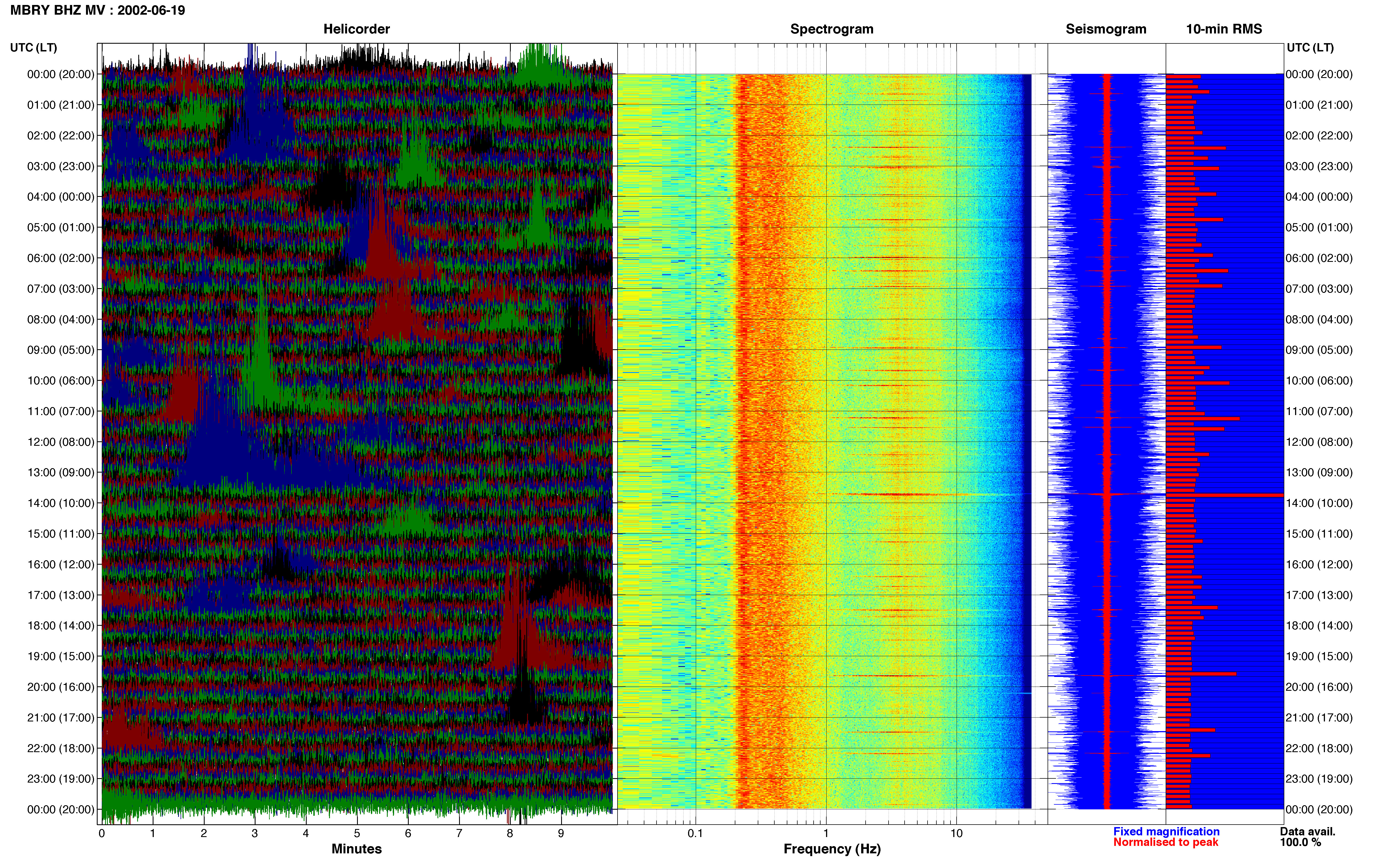This screenshot has width=1388, height=868.
Task: Click right time label '14:00 (10:00)'
Action: tap(1319, 504)
